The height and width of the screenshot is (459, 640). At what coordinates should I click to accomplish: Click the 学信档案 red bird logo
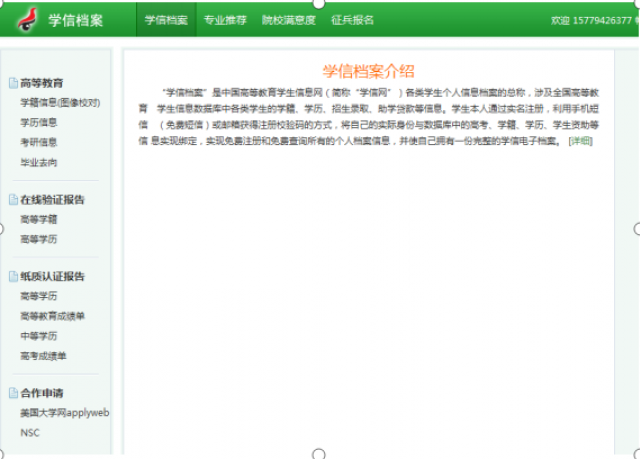tap(28, 20)
